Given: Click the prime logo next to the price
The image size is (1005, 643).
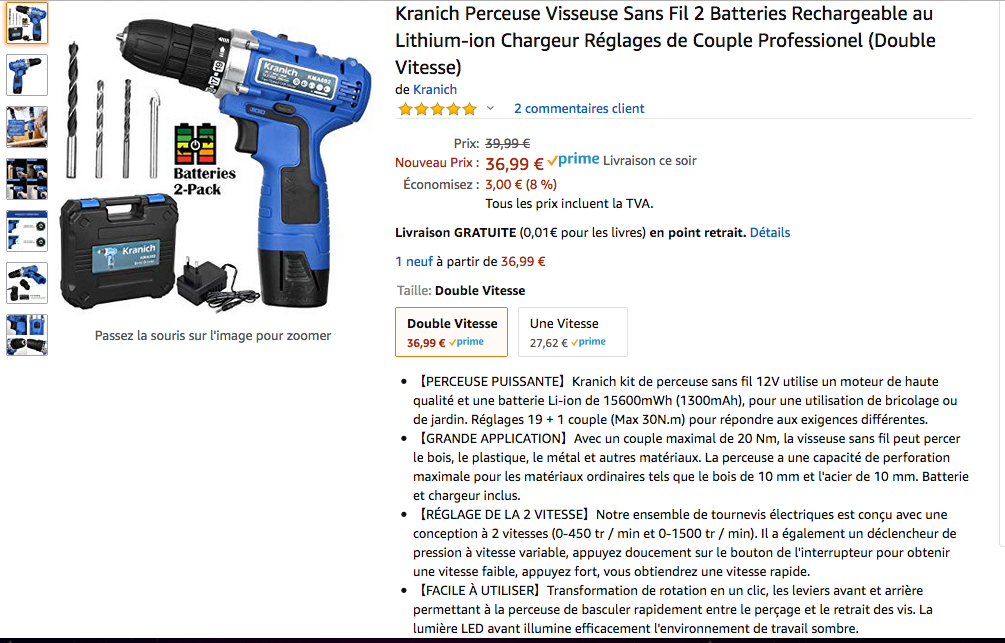Looking at the screenshot, I should point(574,159).
